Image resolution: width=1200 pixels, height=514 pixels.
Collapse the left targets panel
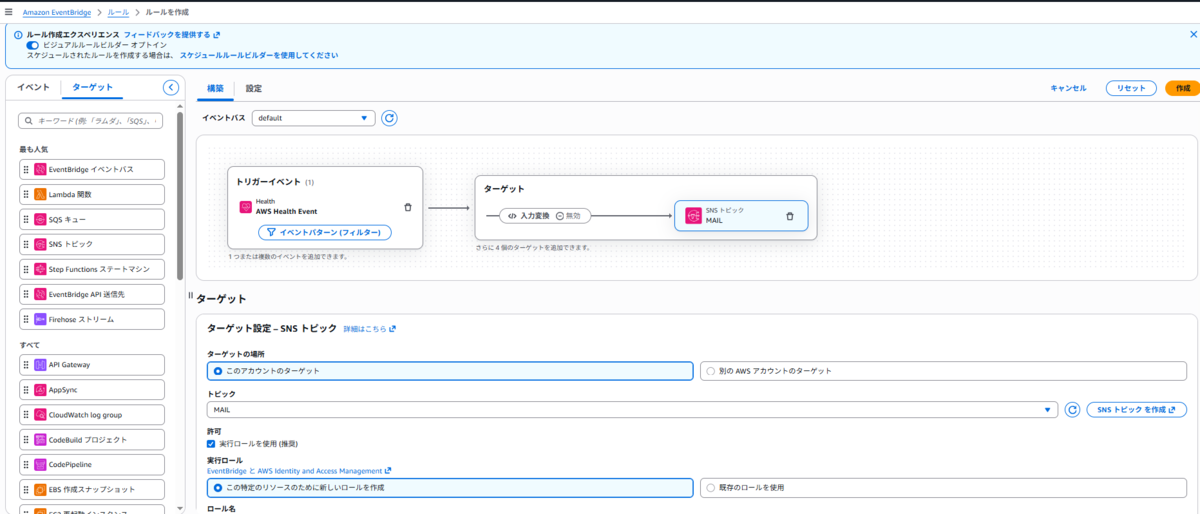coord(171,88)
